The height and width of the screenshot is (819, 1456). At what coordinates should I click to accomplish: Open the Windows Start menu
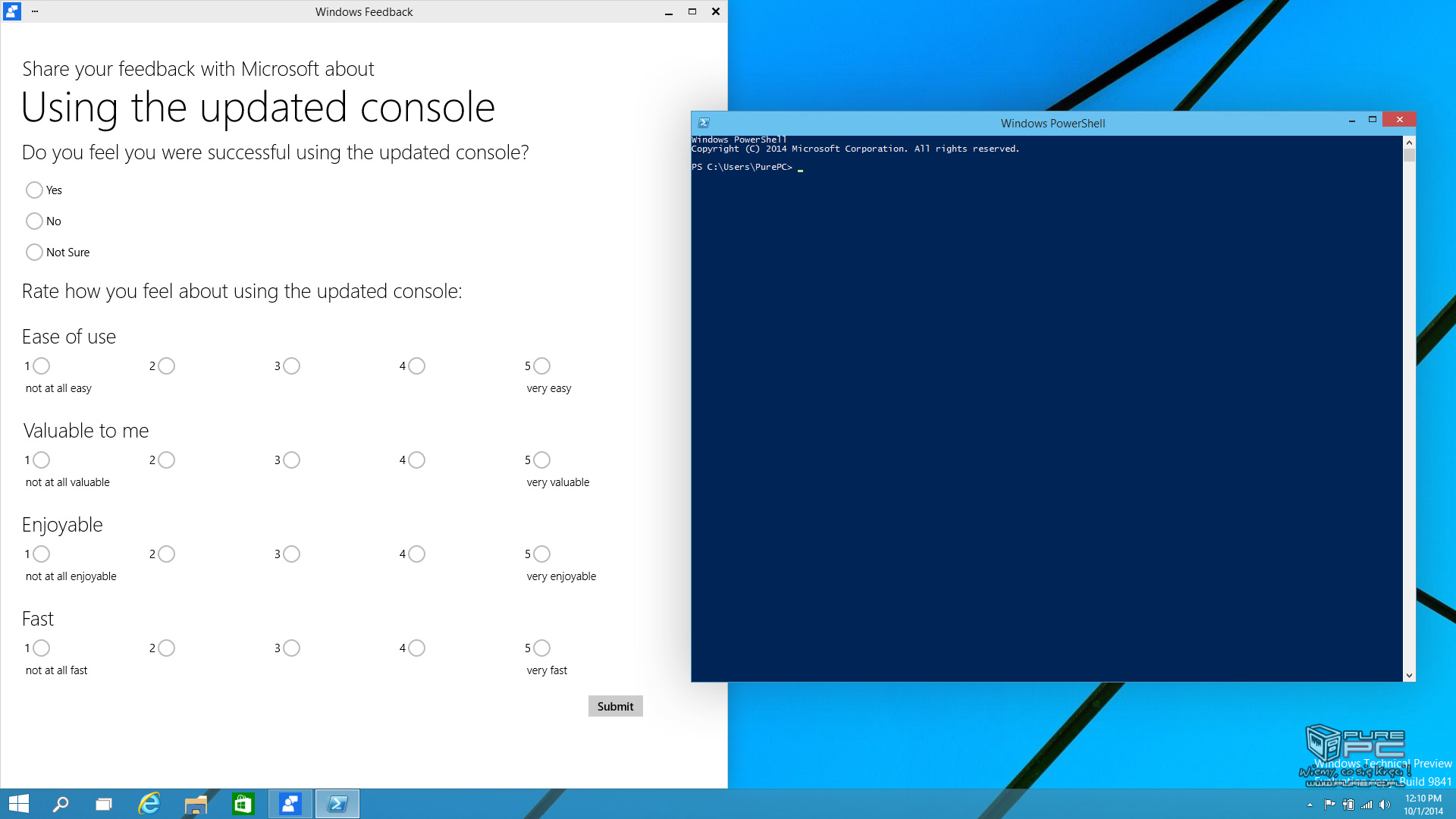tap(19, 804)
